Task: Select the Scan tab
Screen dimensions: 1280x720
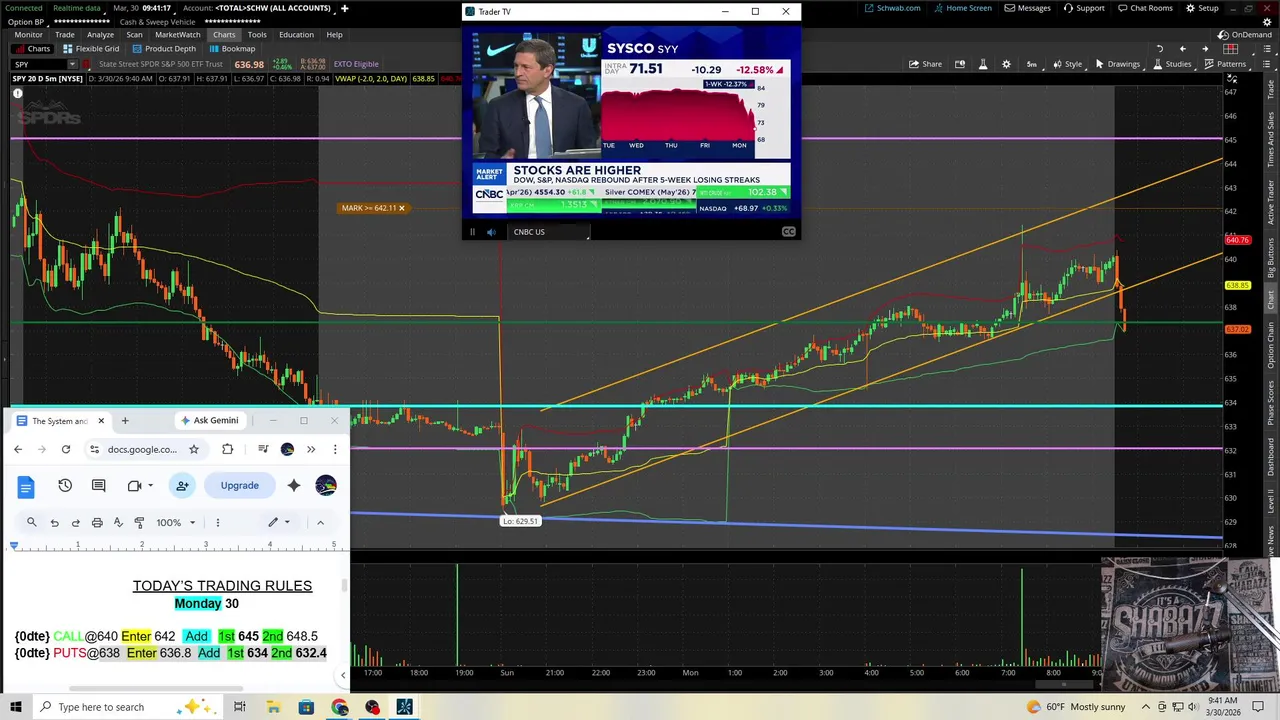Action: 134,34
